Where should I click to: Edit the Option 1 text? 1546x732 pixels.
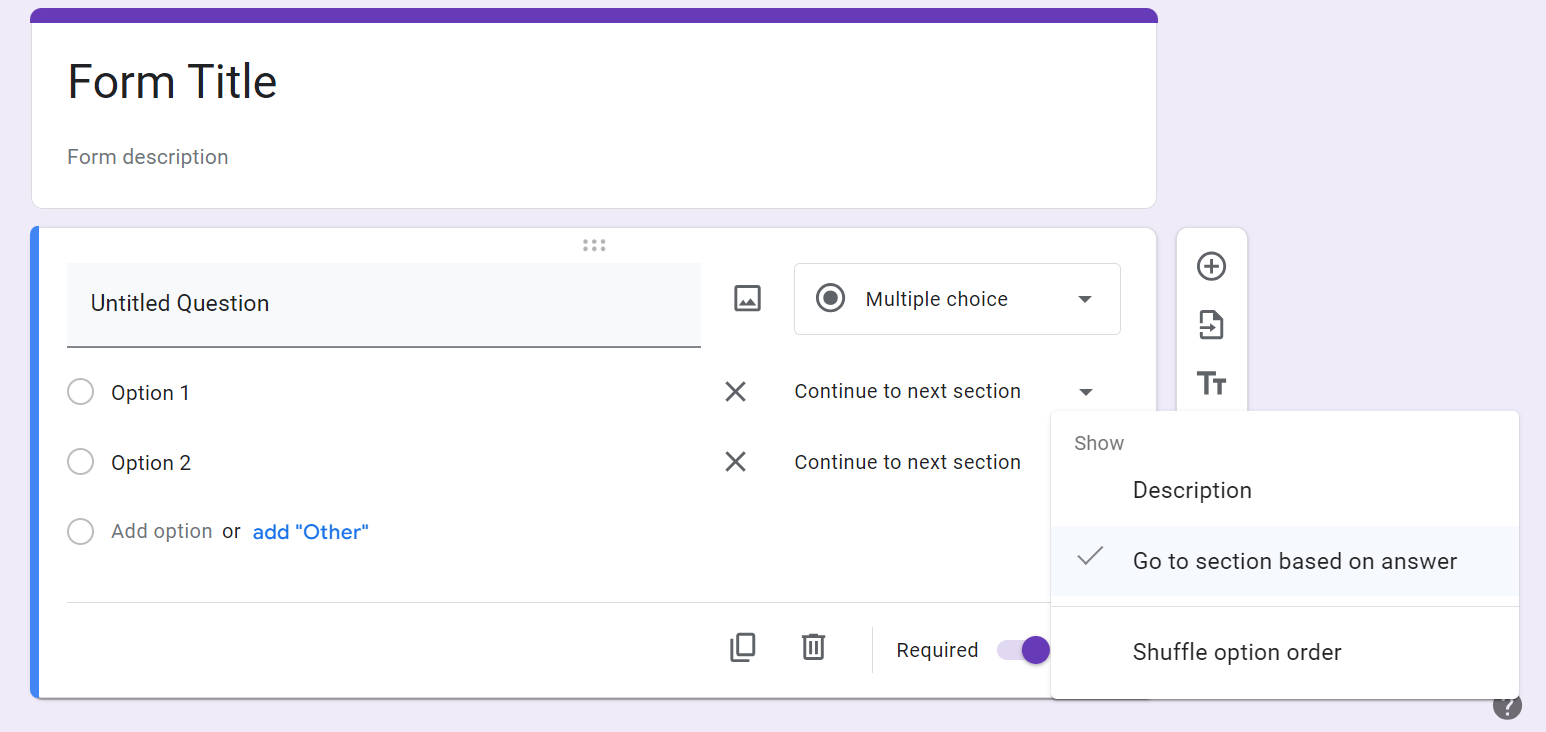tap(150, 393)
